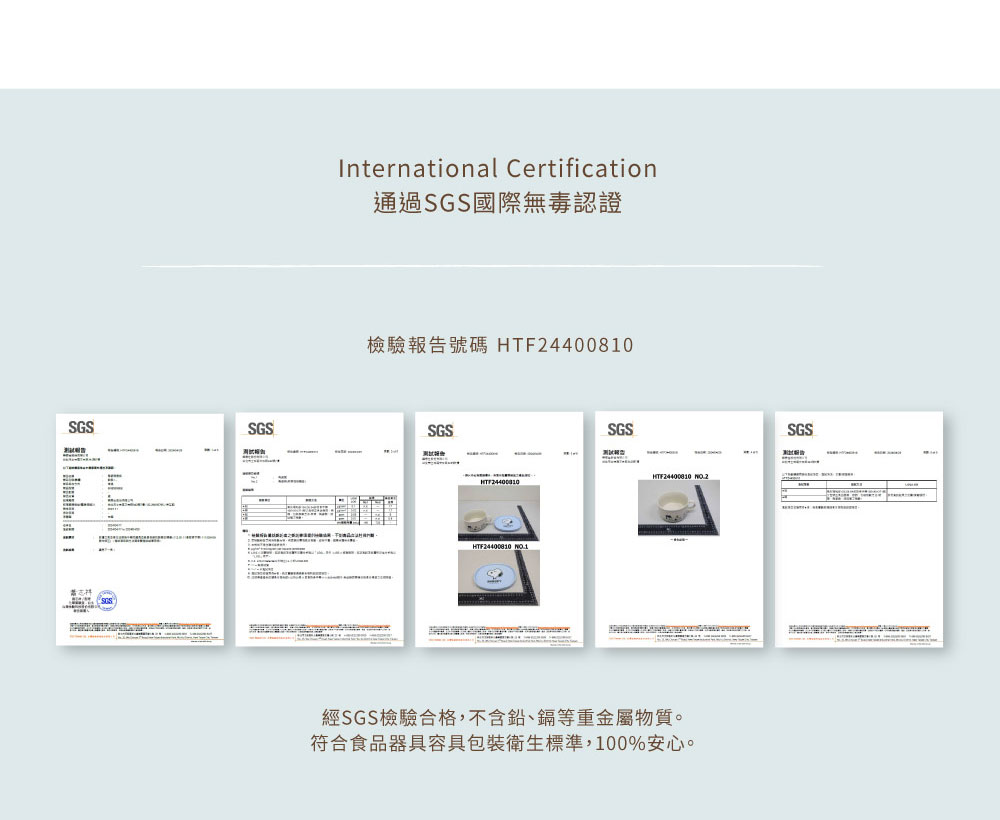Screen dimensions: 1000x820
Task: Click the SGS logo on the second report page
Action: pos(261,429)
